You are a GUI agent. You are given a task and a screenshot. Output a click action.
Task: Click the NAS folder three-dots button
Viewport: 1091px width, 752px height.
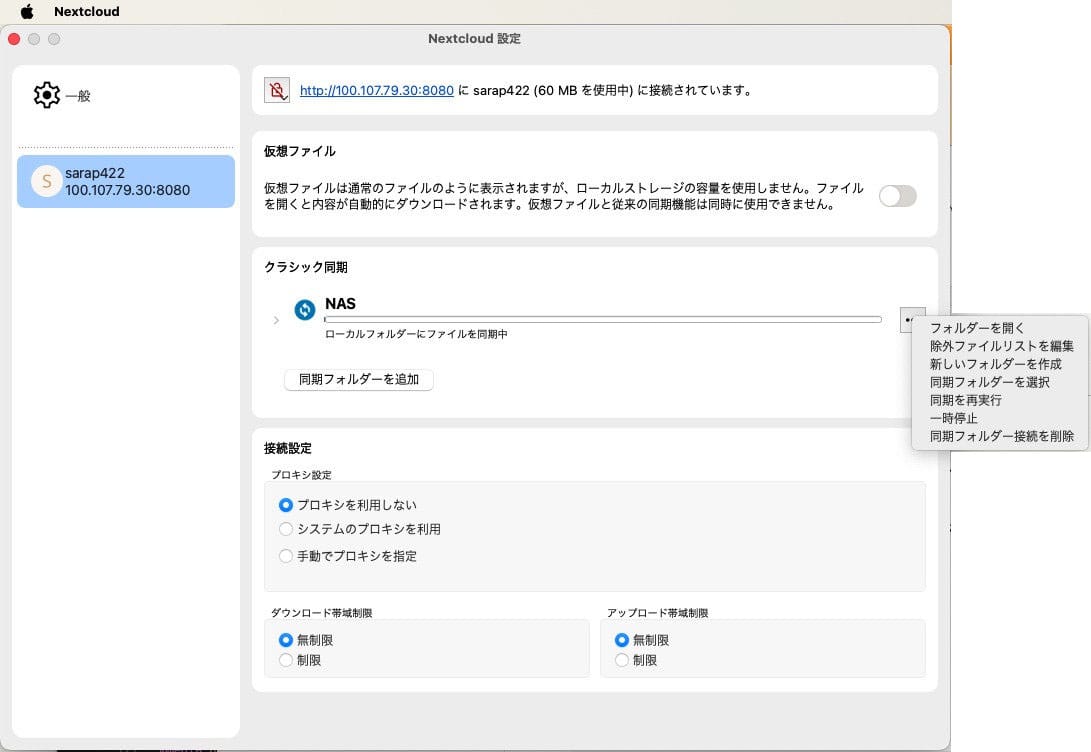[x=907, y=320]
